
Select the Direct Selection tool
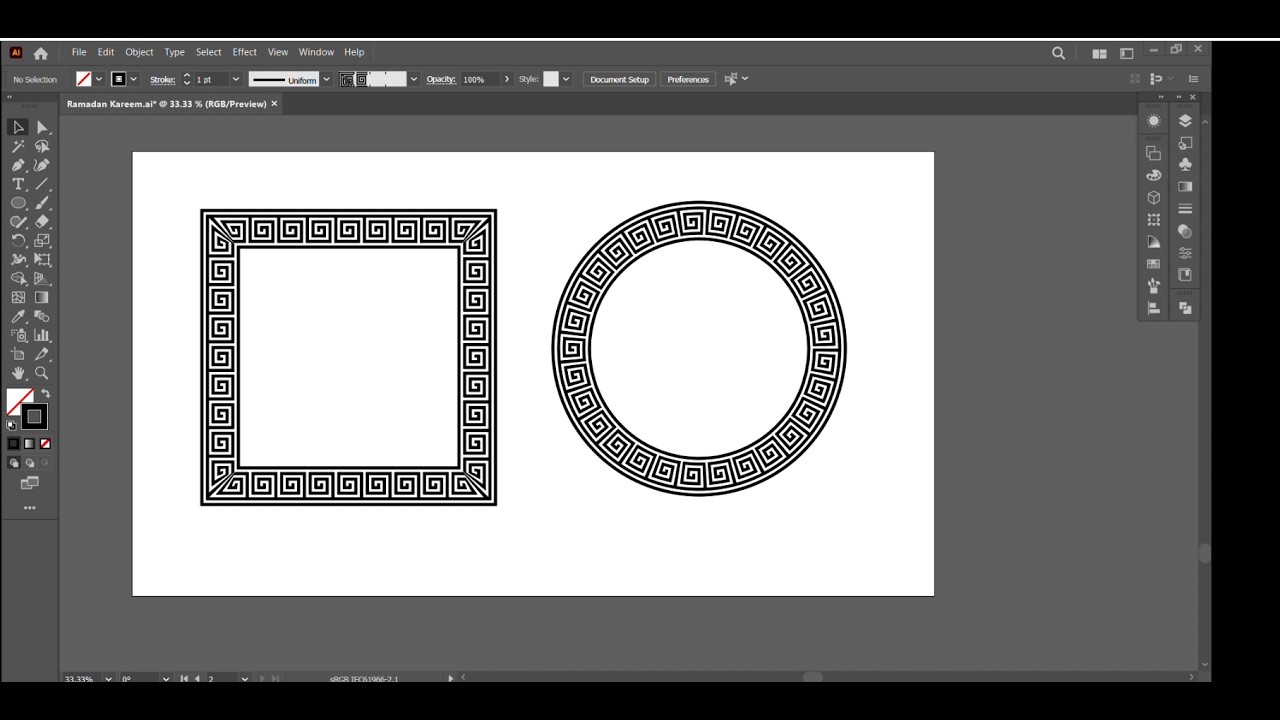coord(42,127)
